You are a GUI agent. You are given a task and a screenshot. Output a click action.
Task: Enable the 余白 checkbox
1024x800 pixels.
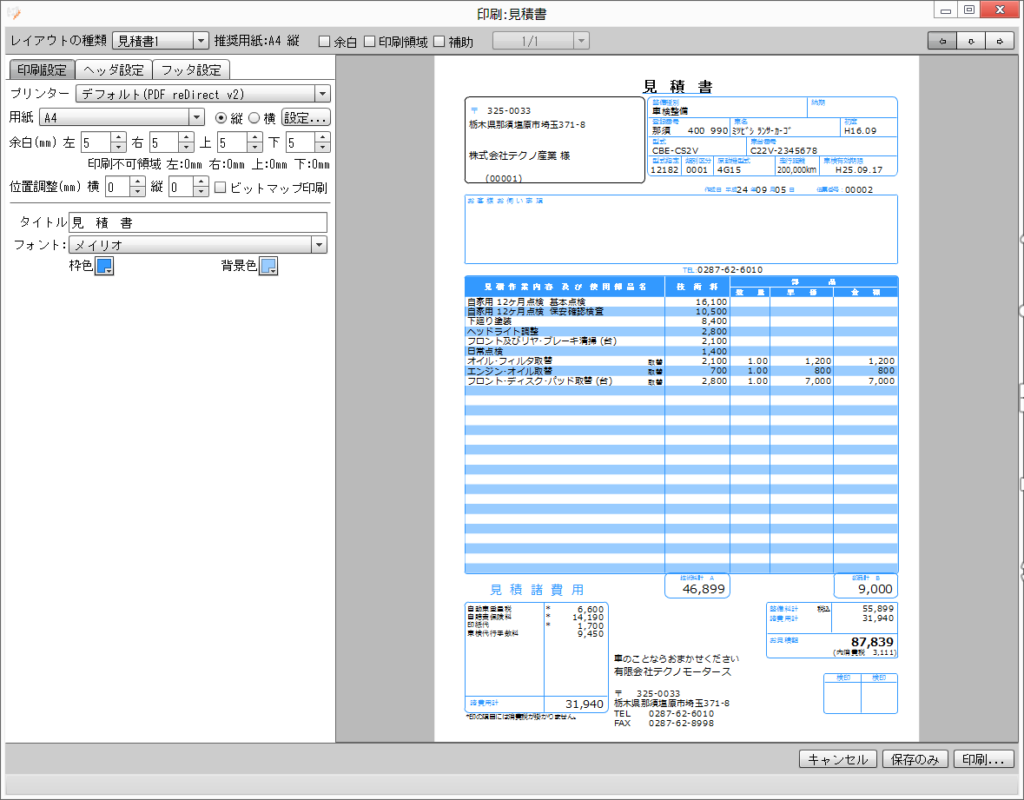[x=324, y=42]
